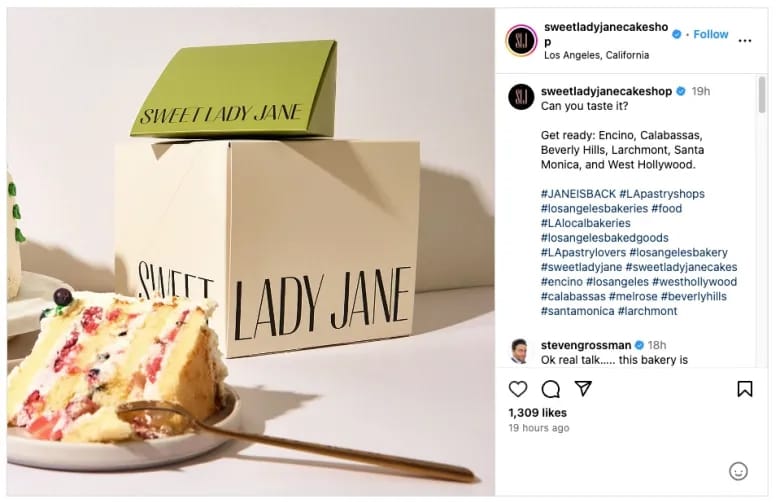The width and height of the screenshot is (780, 503).
Task: Follow sweetladyjanecakeshop
Action: click(x=710, y=34)
